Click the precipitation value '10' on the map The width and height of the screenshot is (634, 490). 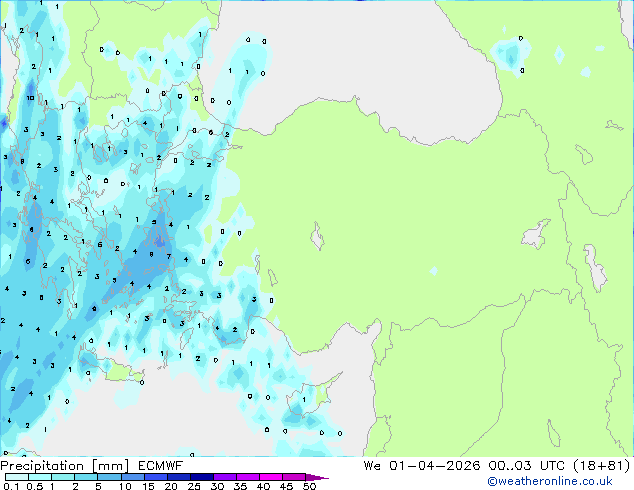30,98
